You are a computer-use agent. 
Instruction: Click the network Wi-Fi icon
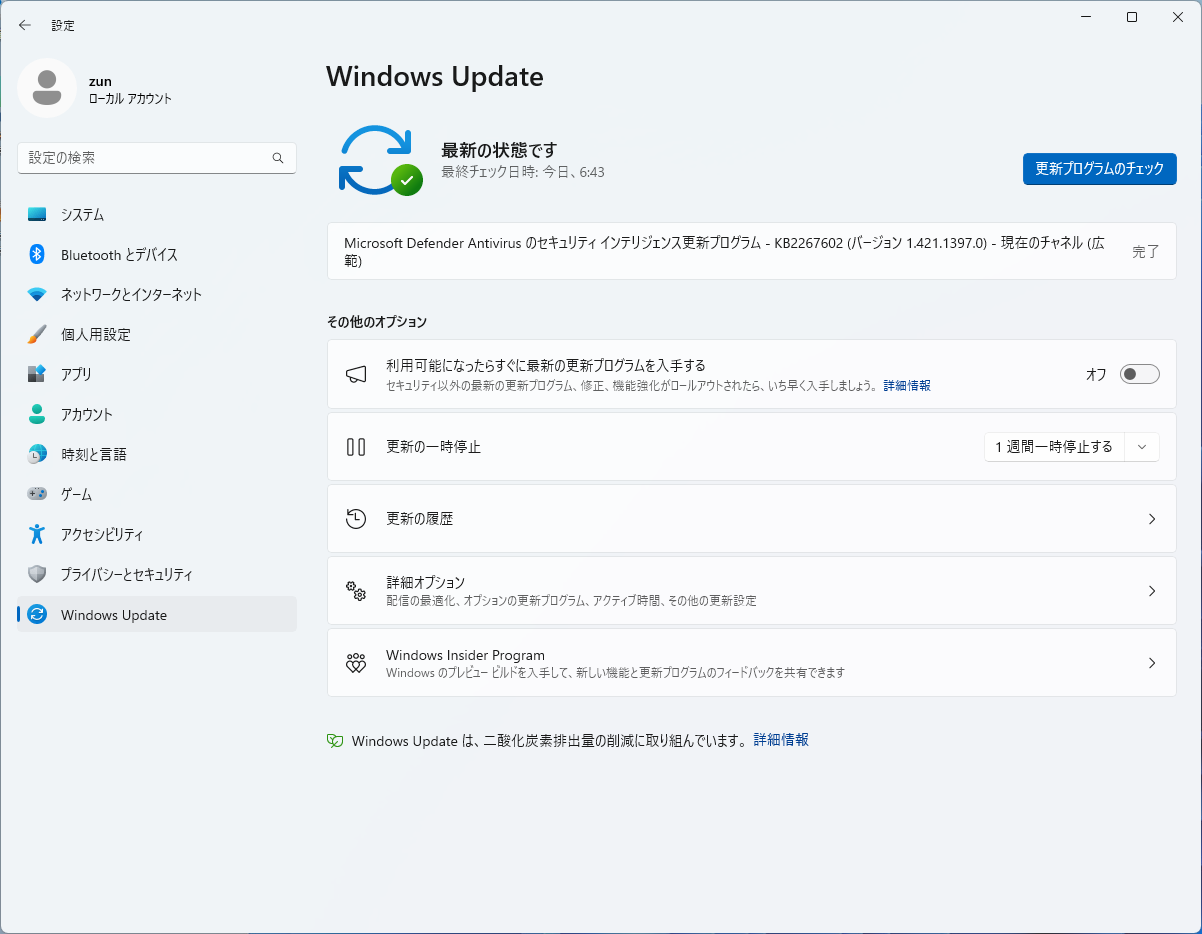37,294
